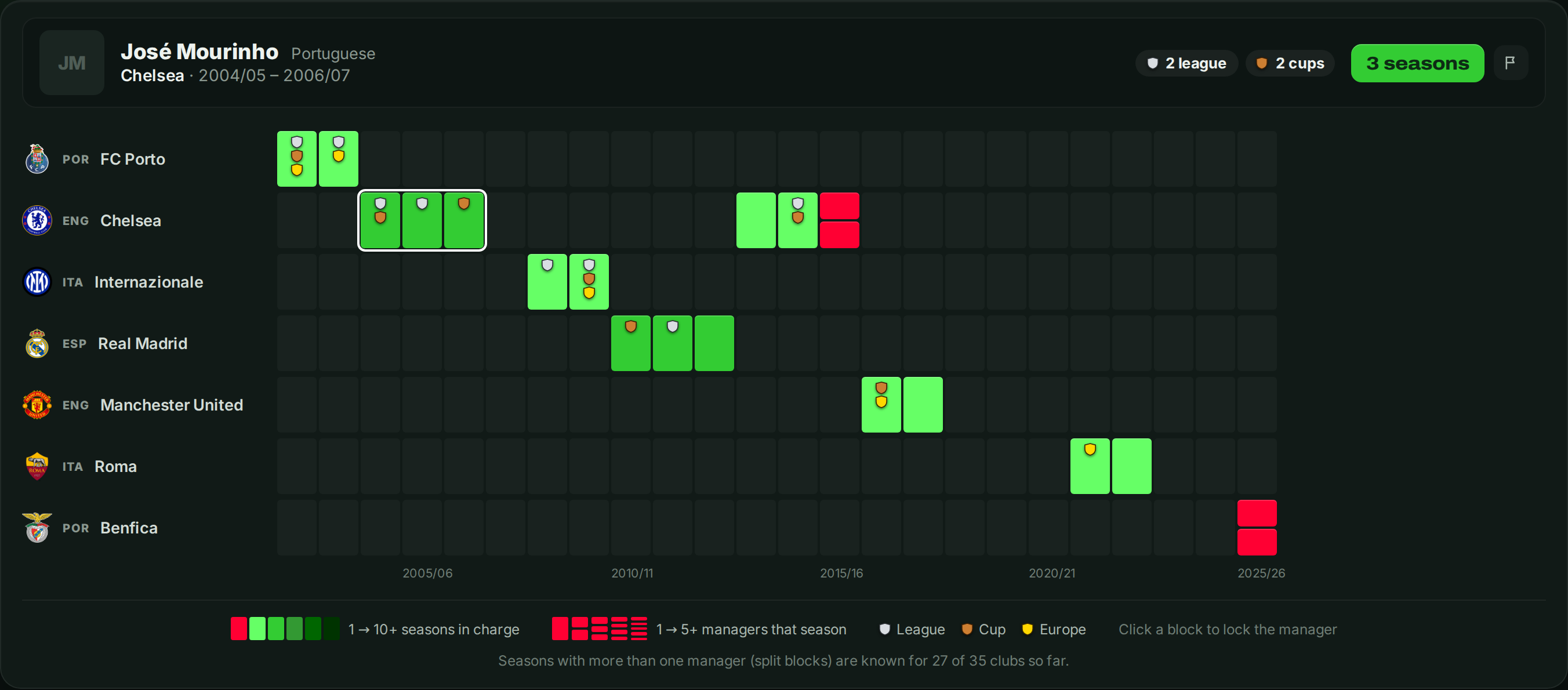The height and width of the screenshot is (690, 1568).
Task: Select Benfica's red split block in 2025/26
Action: [x=1257, y=528]
